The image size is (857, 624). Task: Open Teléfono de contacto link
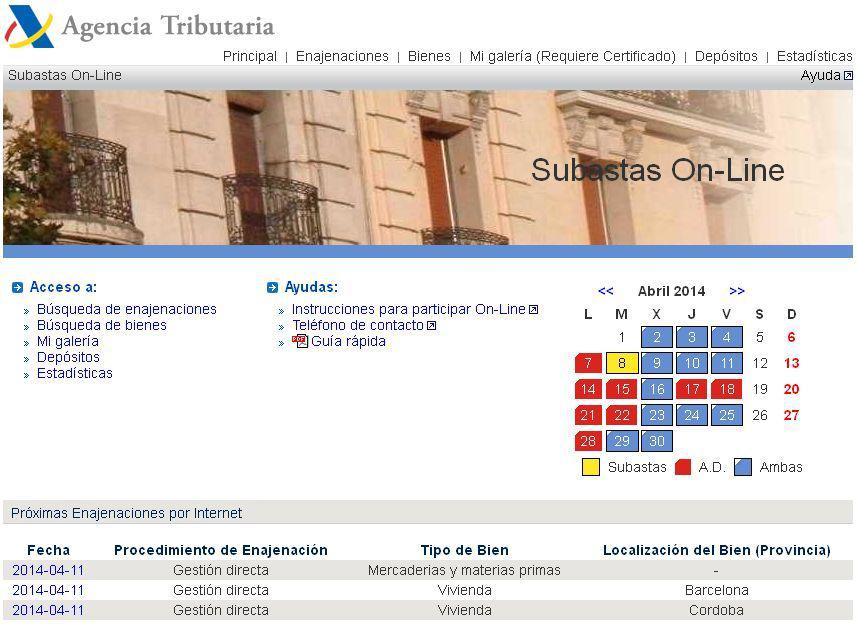(x=357, y=325)
